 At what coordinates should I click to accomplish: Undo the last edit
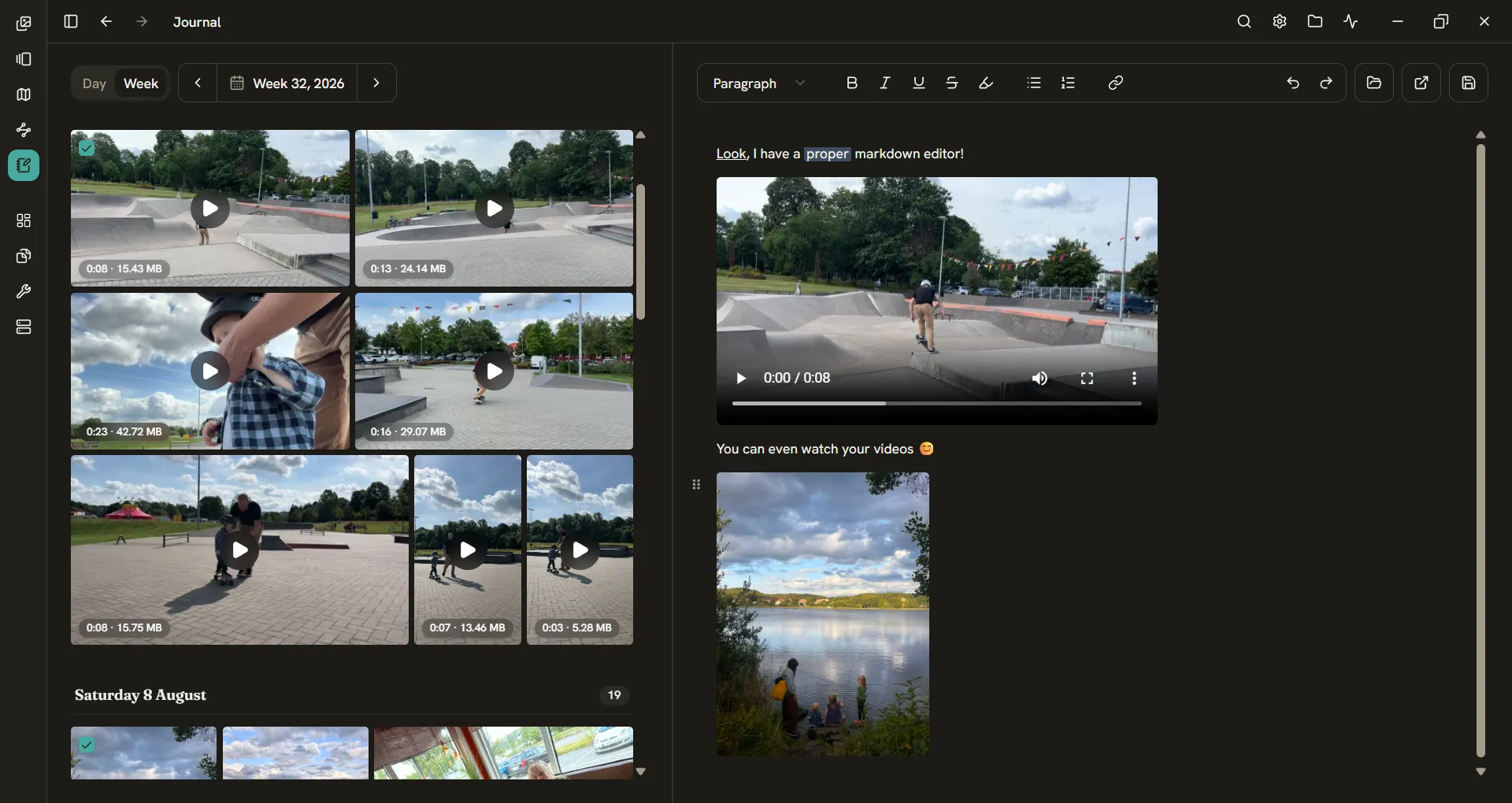tap(1292, 83)
